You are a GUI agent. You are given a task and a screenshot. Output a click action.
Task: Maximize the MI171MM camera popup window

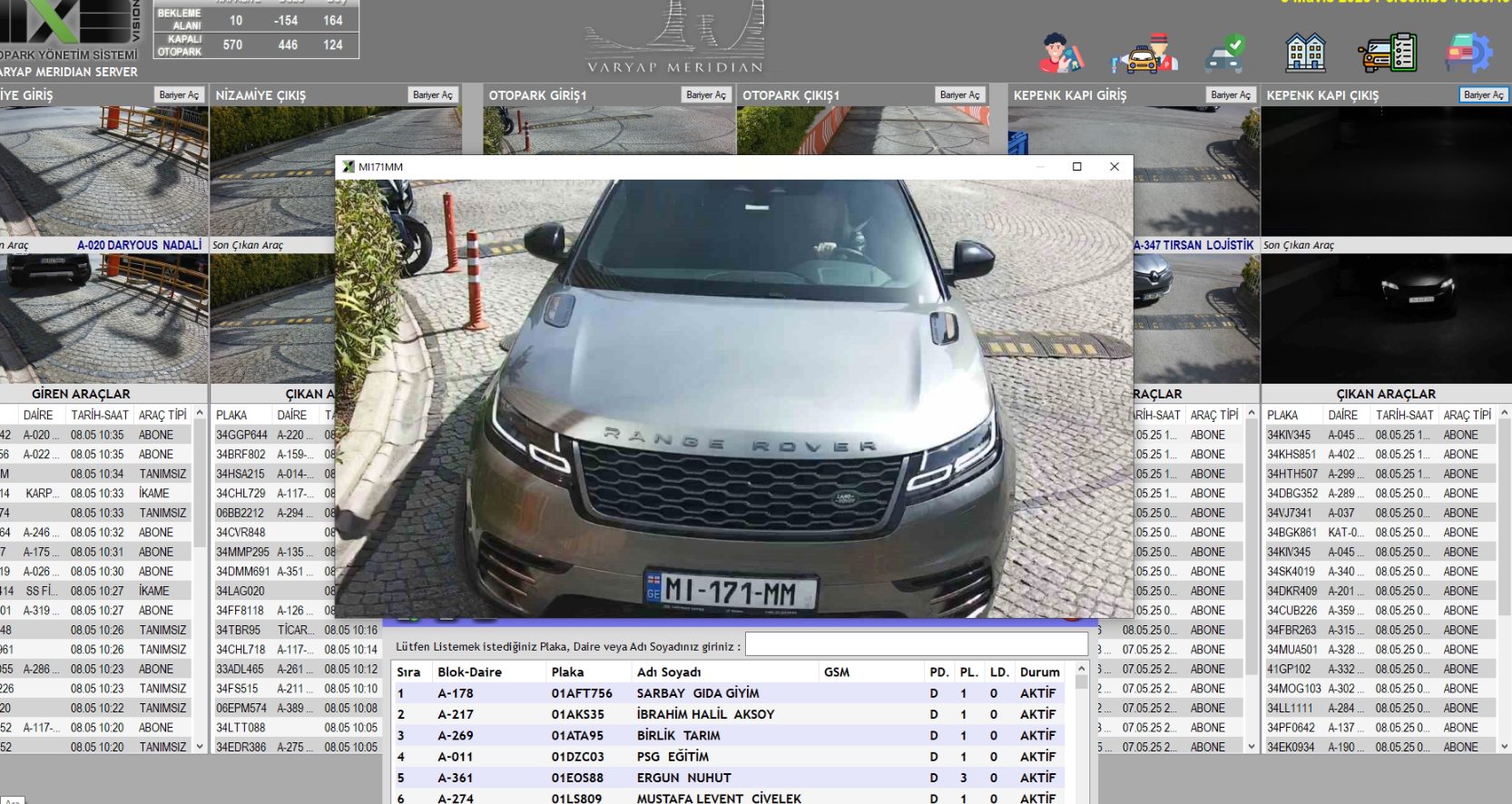pyautogui.click(x=1077, y=167)
